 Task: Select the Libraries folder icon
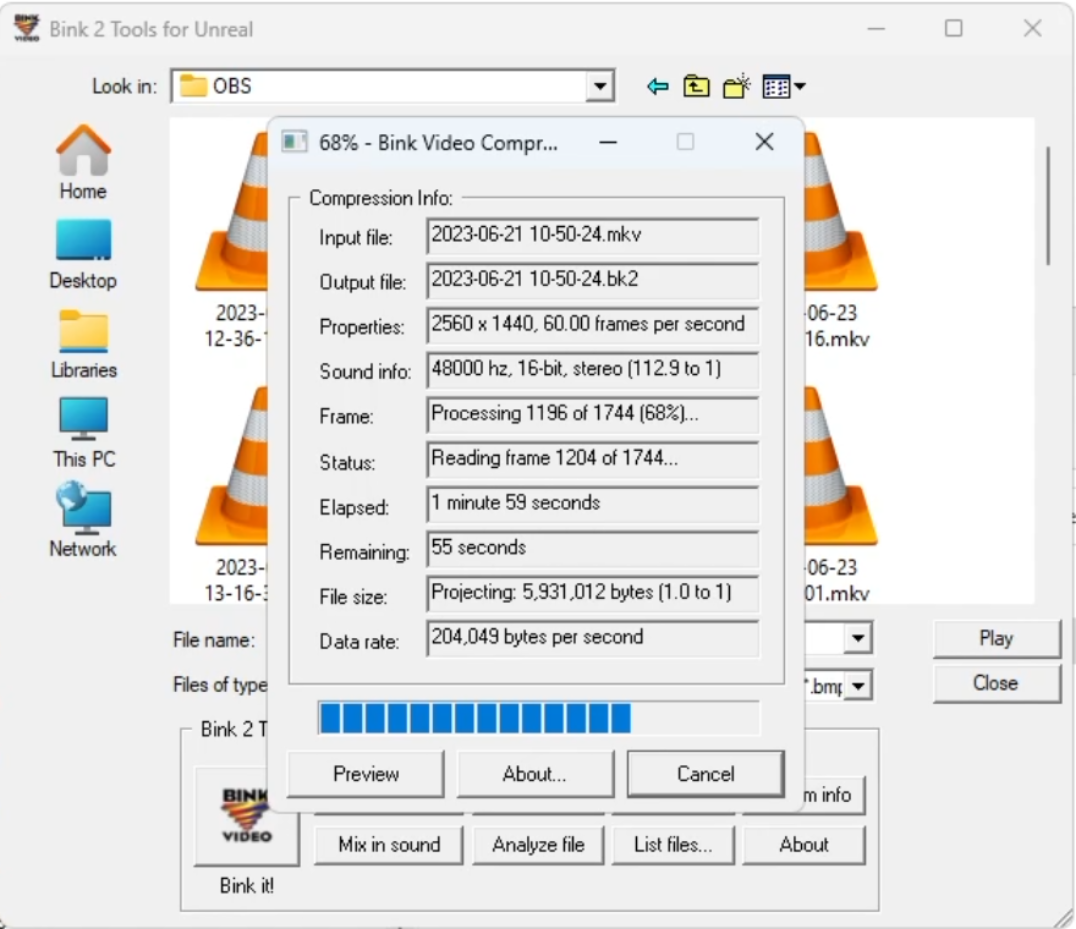click(83, 333)
